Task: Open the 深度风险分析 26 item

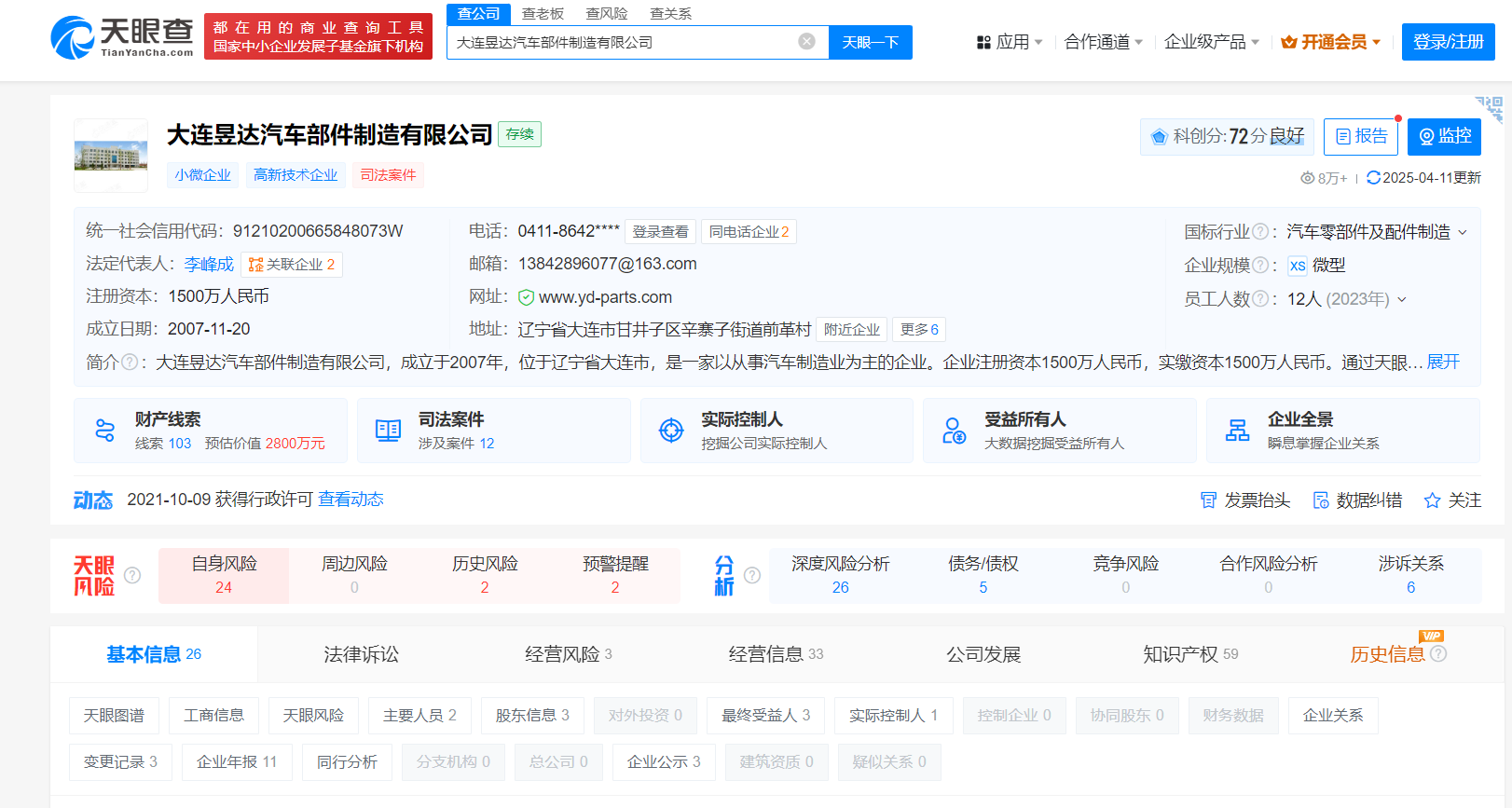Action: coord(841,575)
